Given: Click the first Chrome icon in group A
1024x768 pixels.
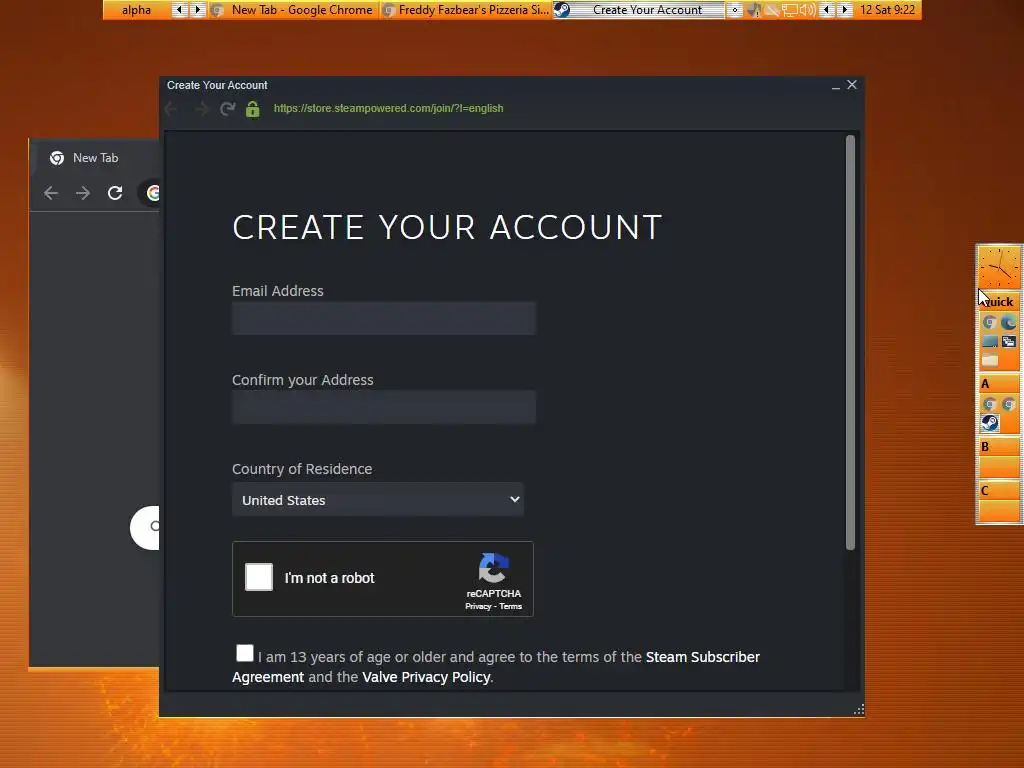Looking at the screenshot, I should 989,404.
